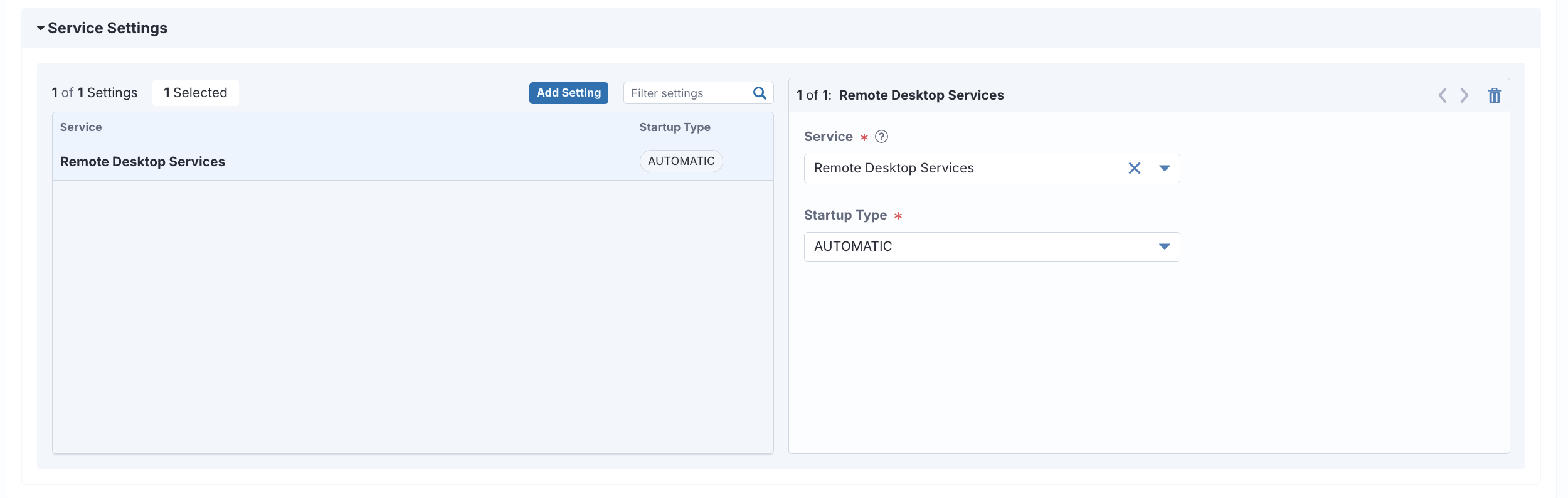
Task: Go to the next setting with the right chevron
Action: (x=1464, y=95)
